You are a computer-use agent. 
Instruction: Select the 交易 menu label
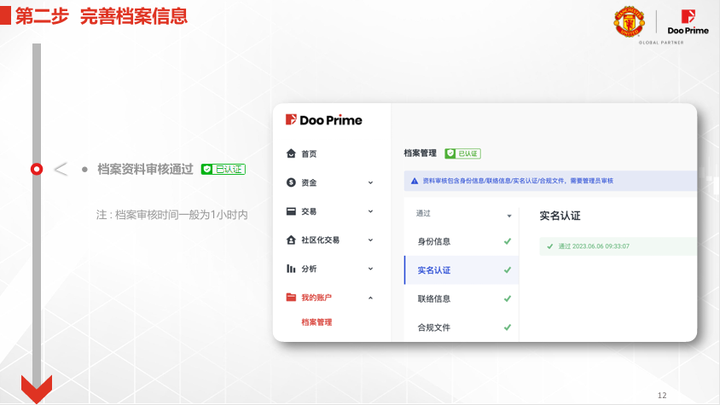click(x=309, y=212)
